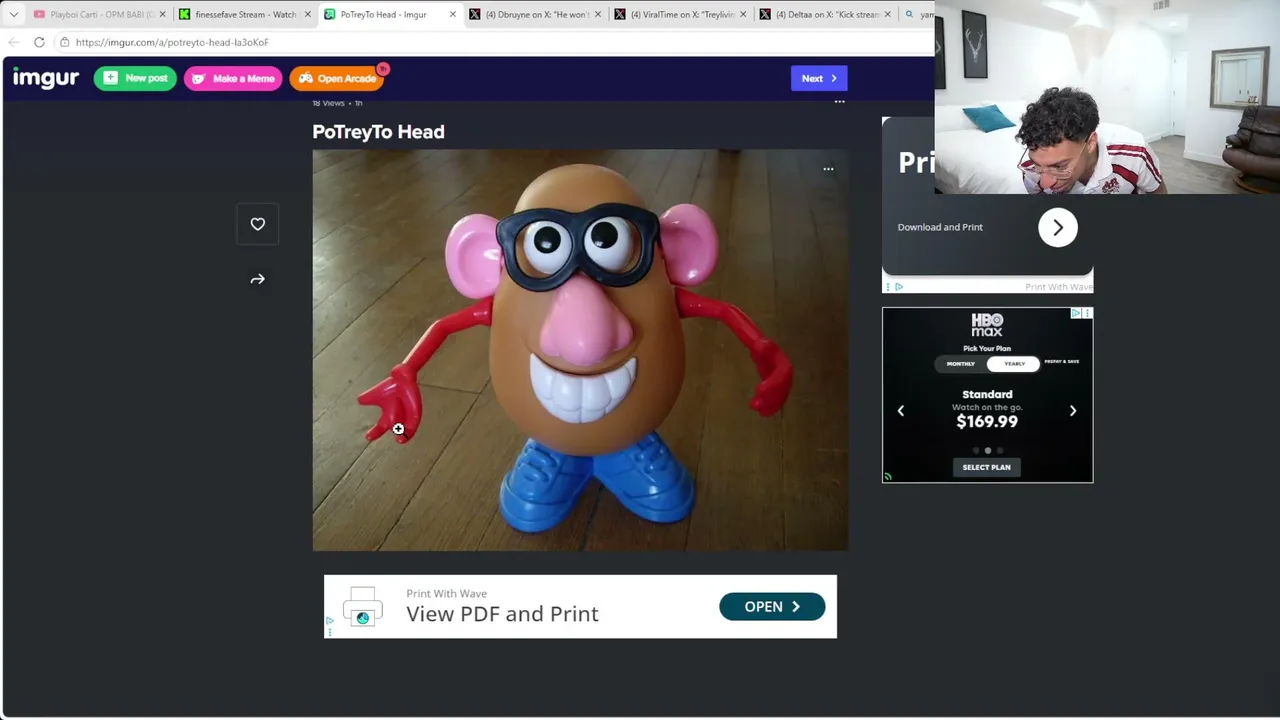Click View PDF and Print ad text
This screenshot has width=1280, height=720.
[x=502, y=614]
